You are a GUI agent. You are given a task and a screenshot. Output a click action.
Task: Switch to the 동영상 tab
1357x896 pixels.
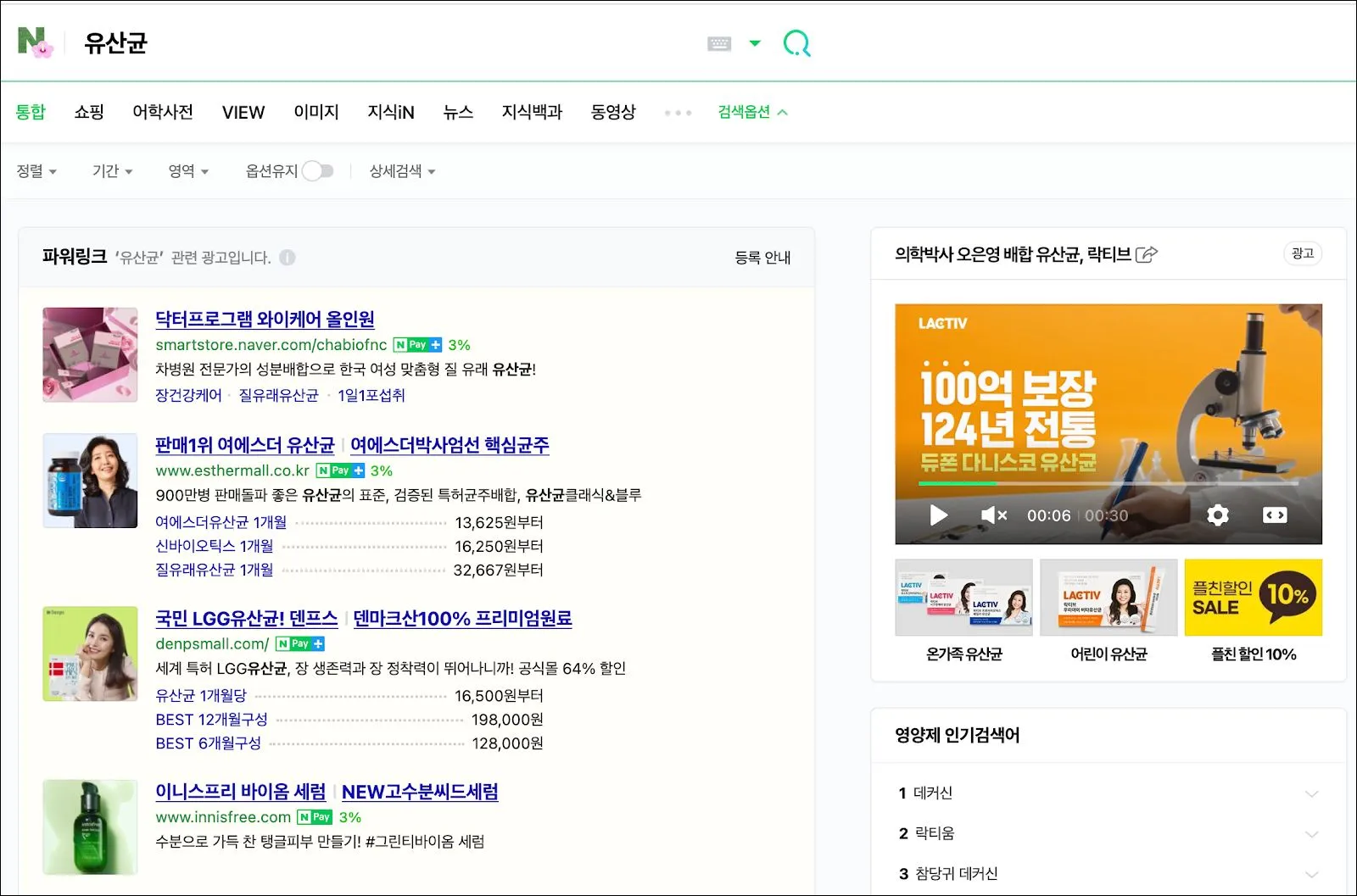pyautogui.click(x=613, y=112)
